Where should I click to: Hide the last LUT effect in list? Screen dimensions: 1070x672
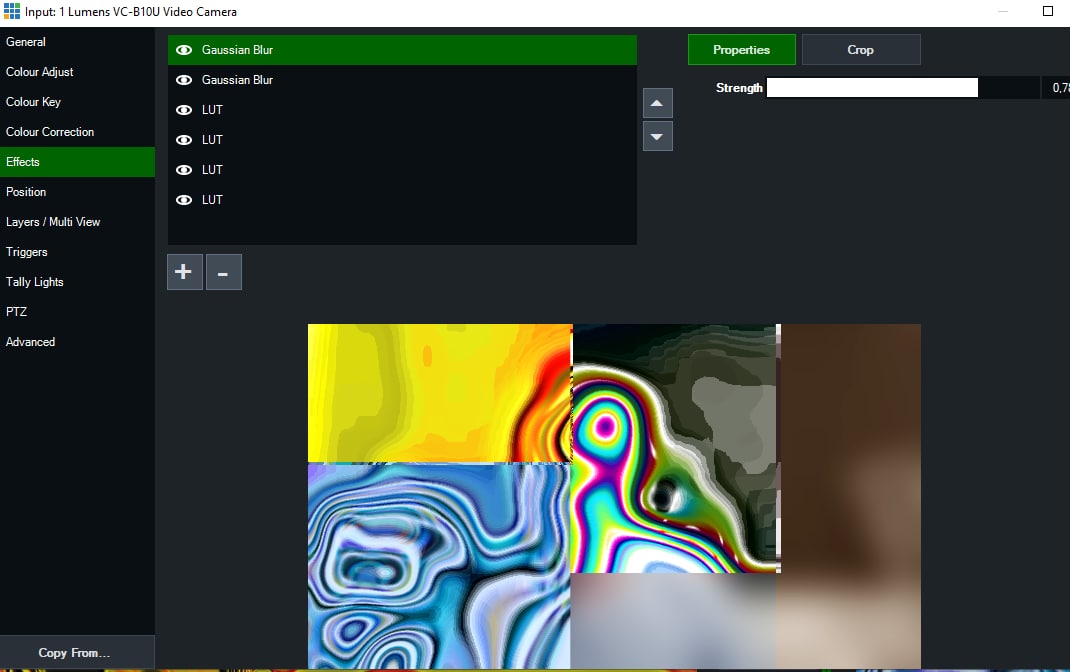point(184,200)
